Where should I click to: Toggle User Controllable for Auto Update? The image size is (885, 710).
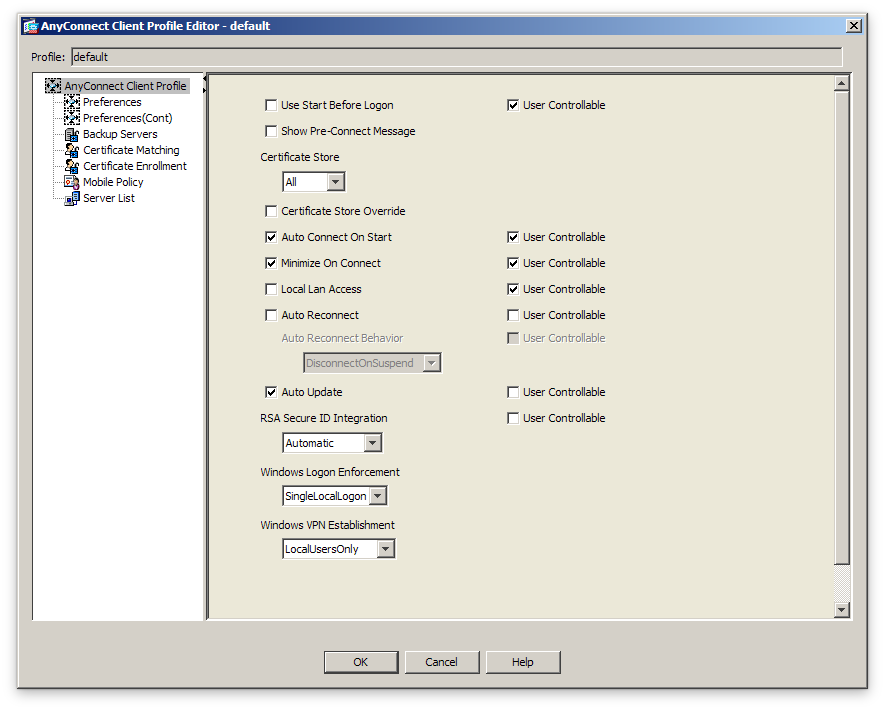coord(512,392)
